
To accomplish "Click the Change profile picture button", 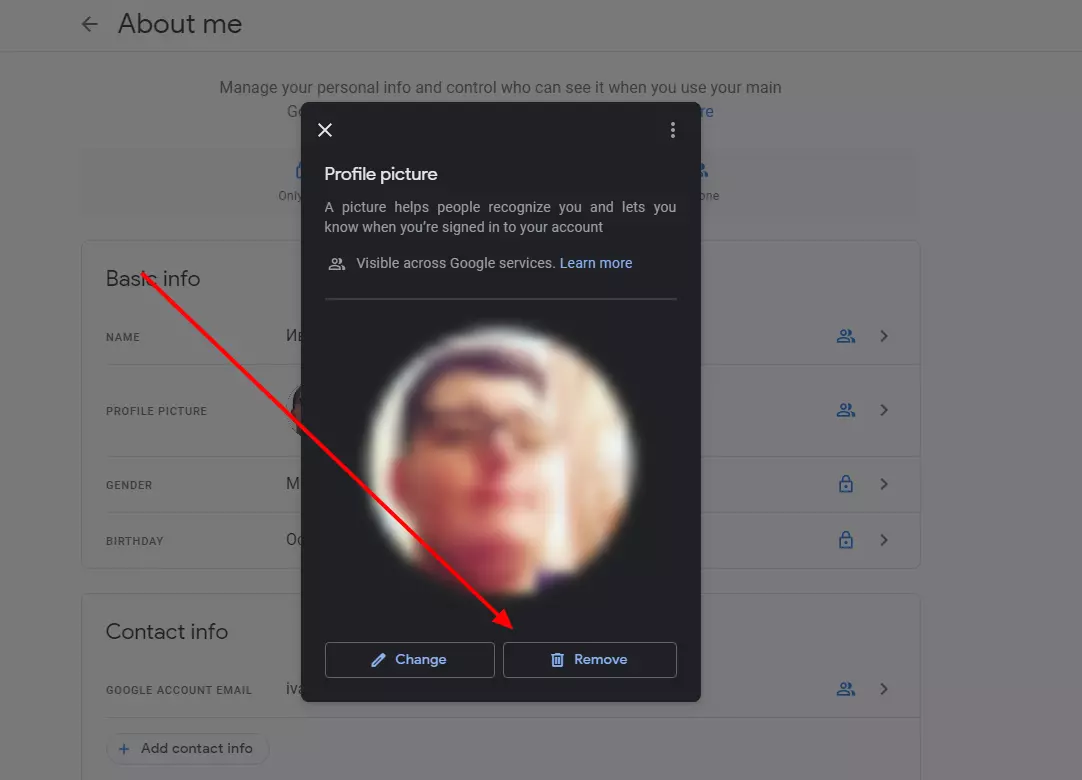I will pyautogui.click(x=410, y=660).
